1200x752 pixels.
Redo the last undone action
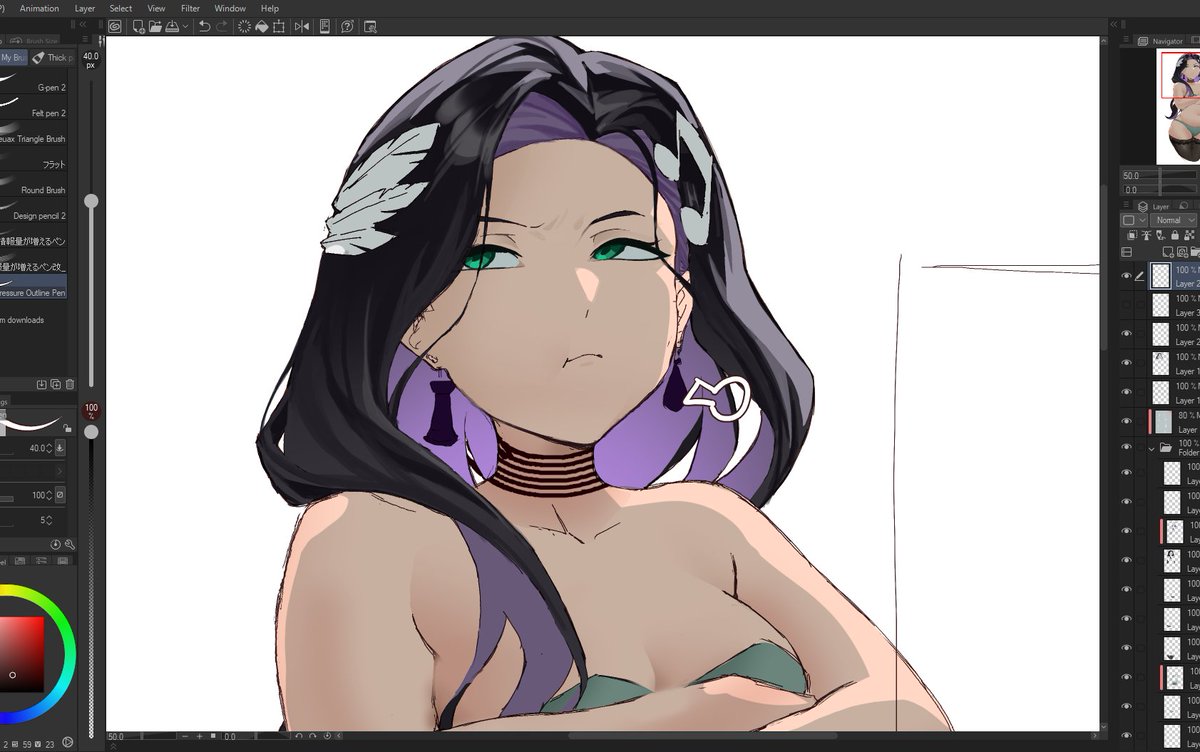(x=222, y=27)
